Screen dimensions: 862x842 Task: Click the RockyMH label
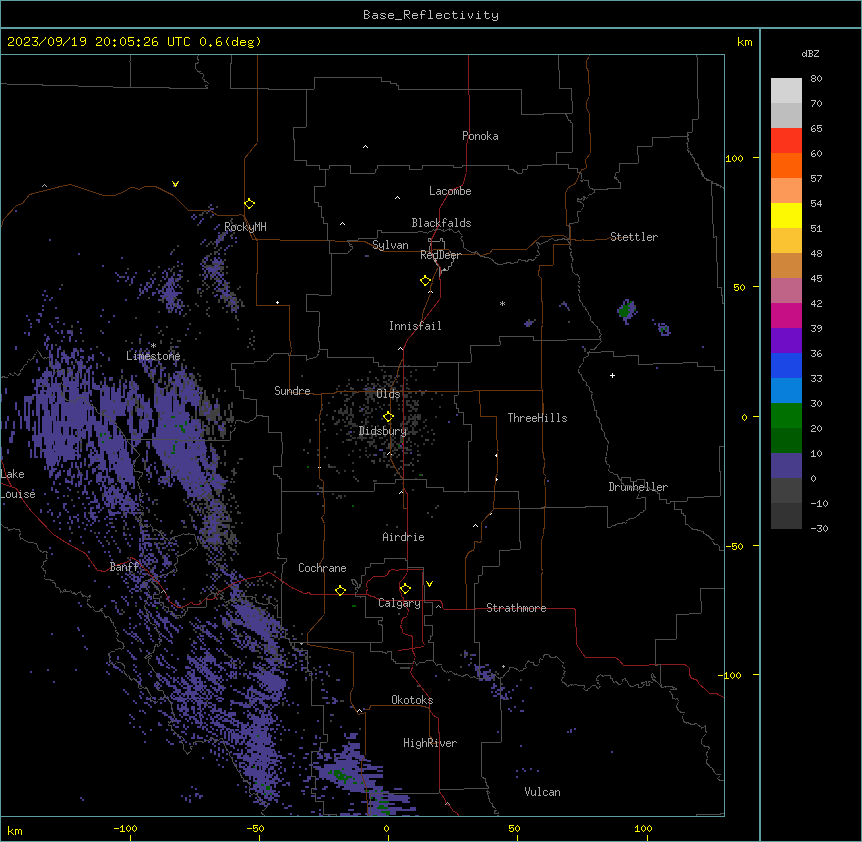(x=245, y=226)
